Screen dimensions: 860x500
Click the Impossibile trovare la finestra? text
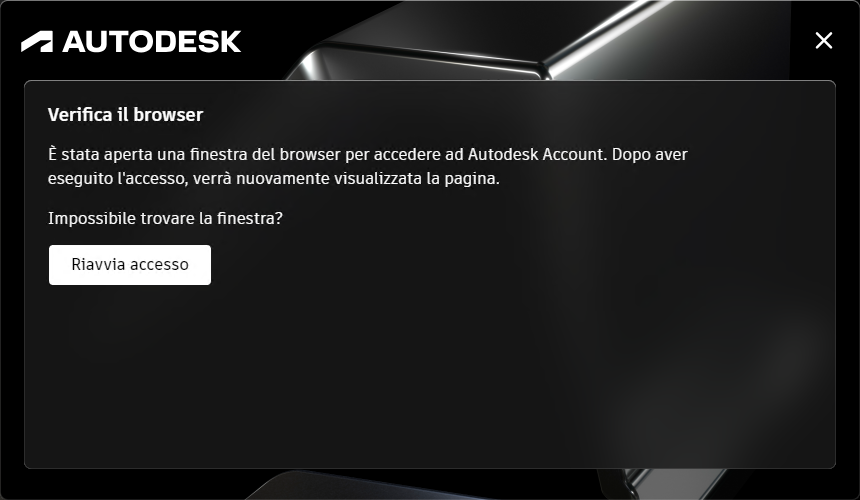165,218
